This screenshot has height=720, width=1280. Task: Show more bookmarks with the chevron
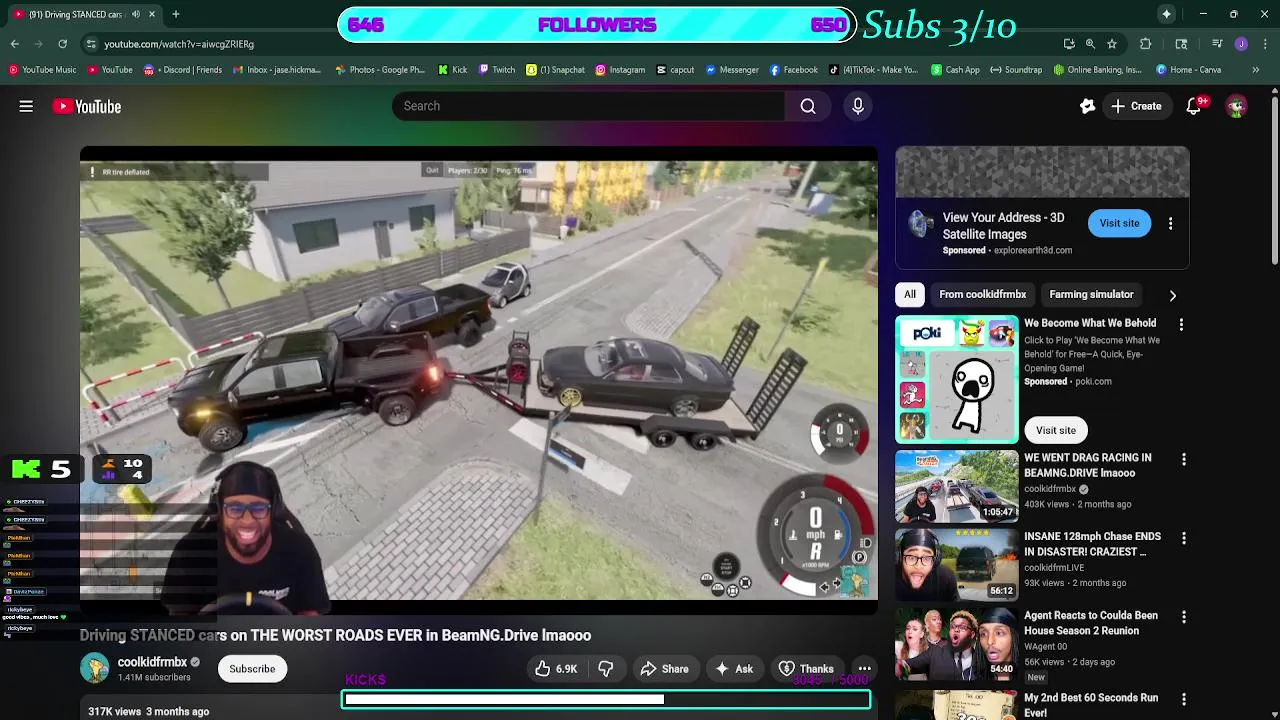tap(1256, 70)
